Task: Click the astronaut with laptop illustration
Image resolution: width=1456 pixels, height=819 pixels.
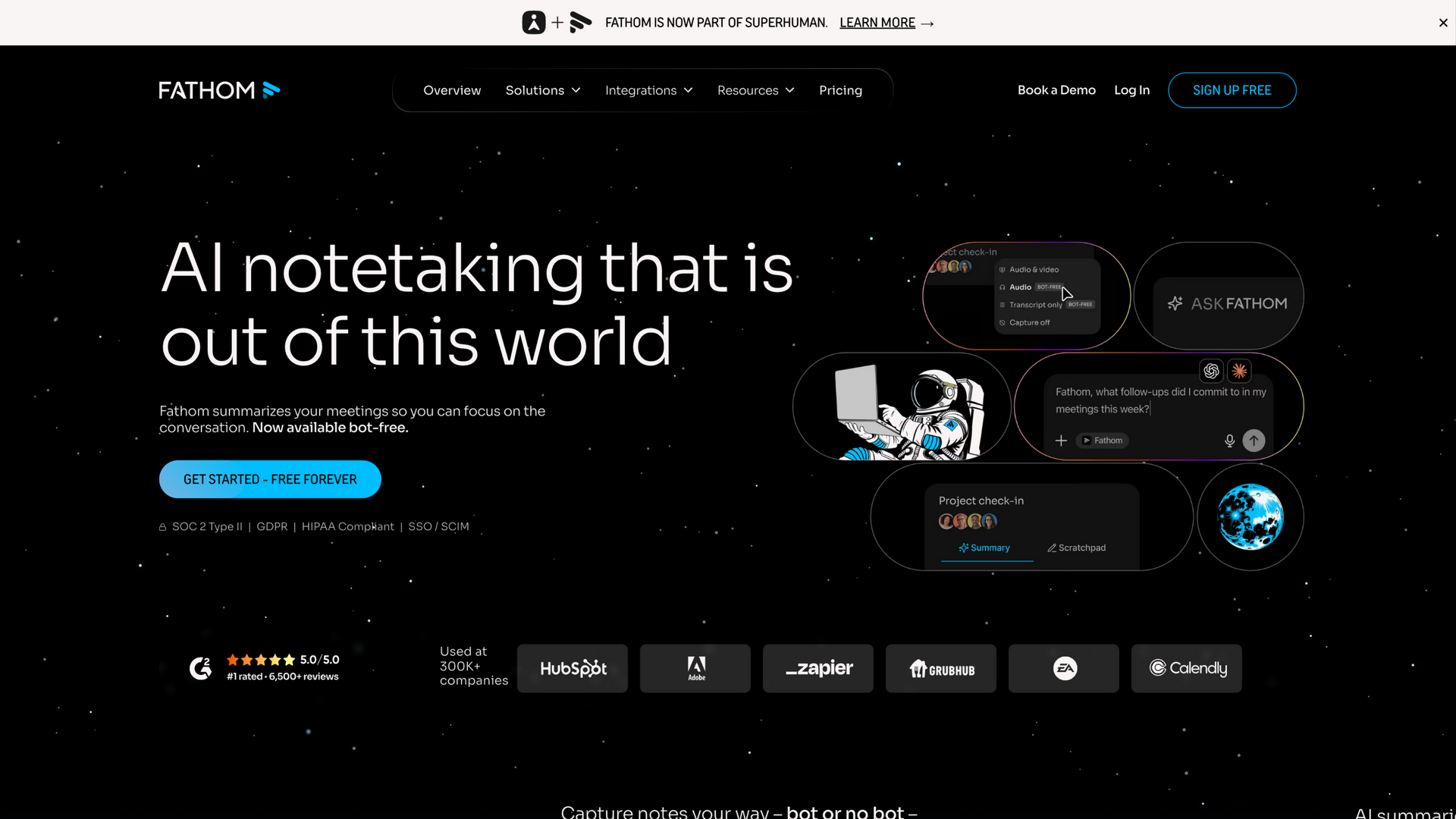Action: [x=908, y=411]
